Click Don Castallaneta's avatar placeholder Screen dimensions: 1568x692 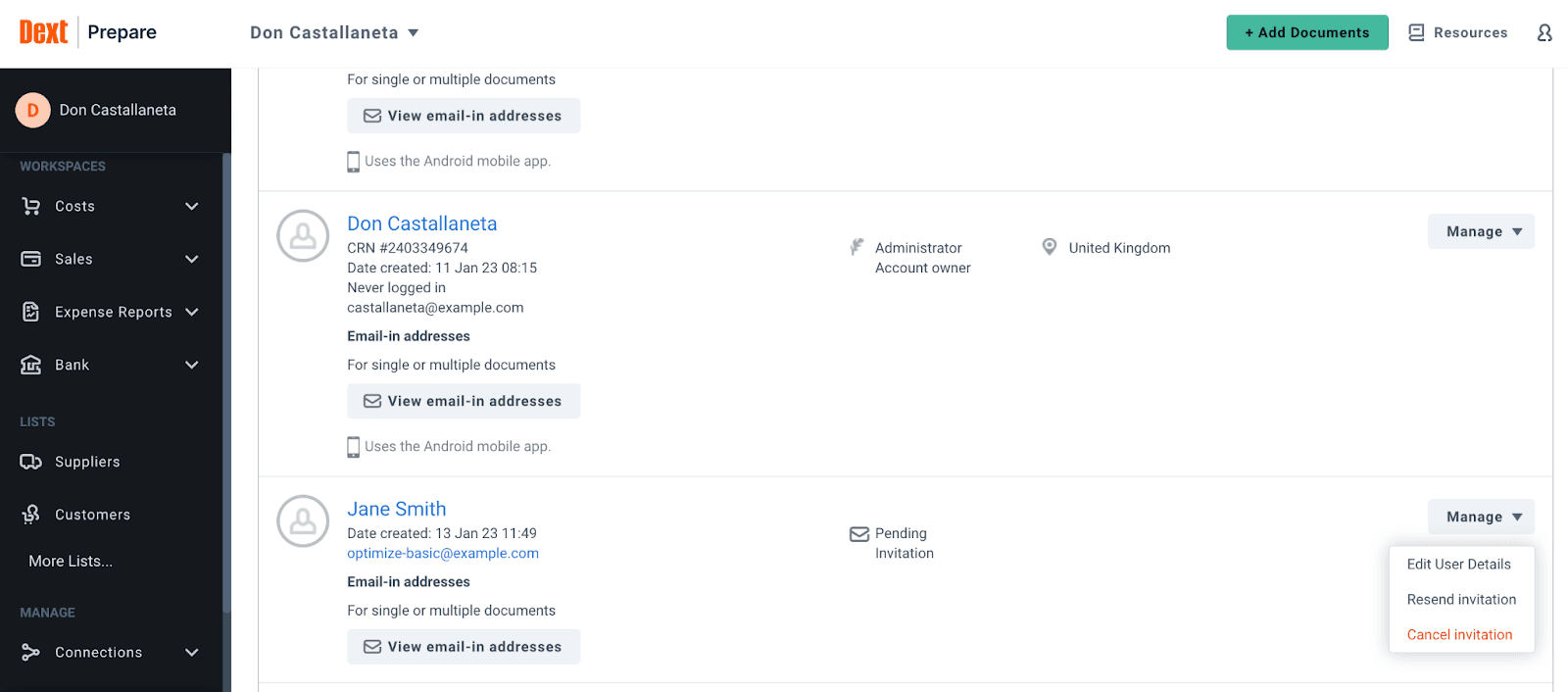coord(303,235)
